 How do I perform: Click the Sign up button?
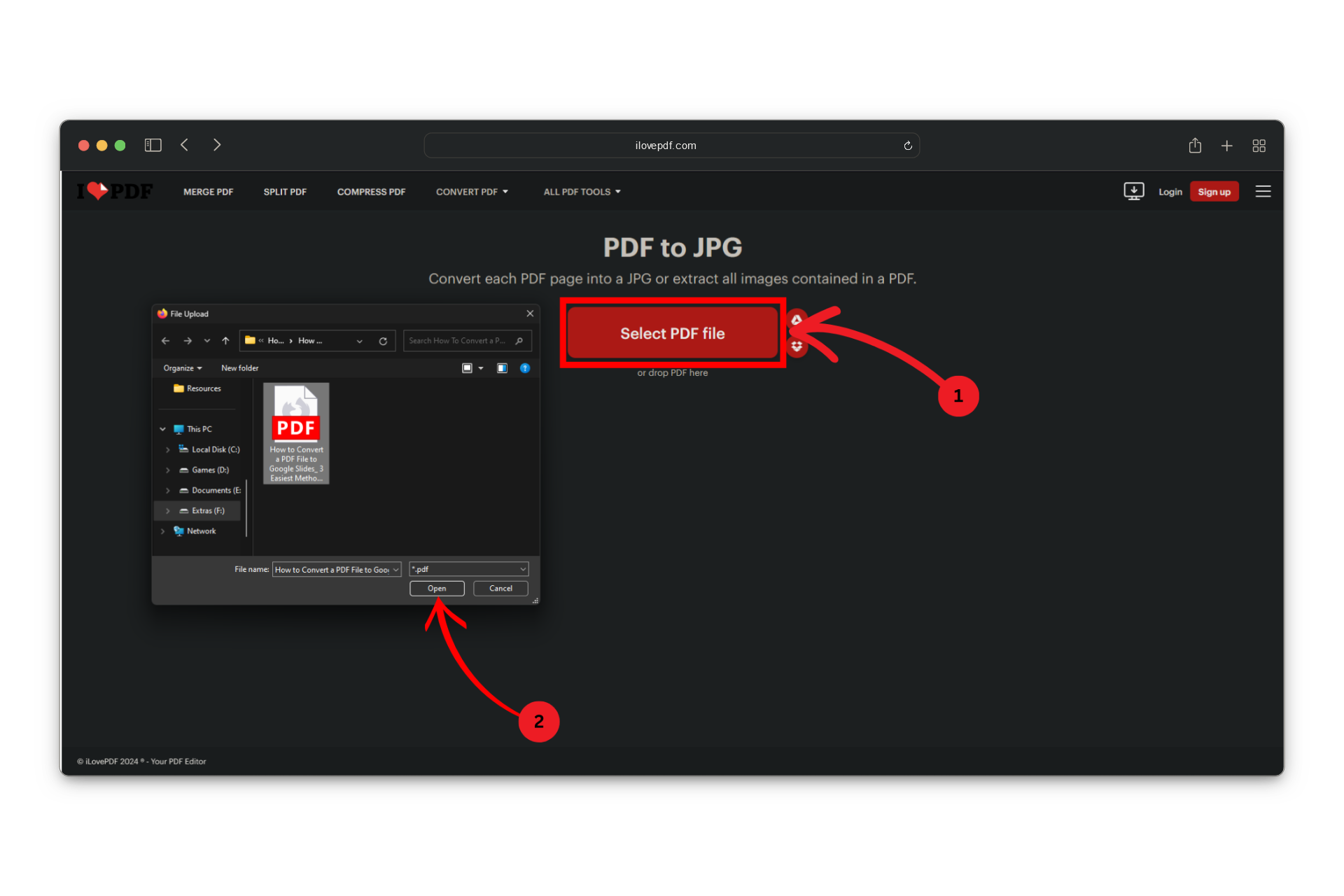(x=1214, y=192)
